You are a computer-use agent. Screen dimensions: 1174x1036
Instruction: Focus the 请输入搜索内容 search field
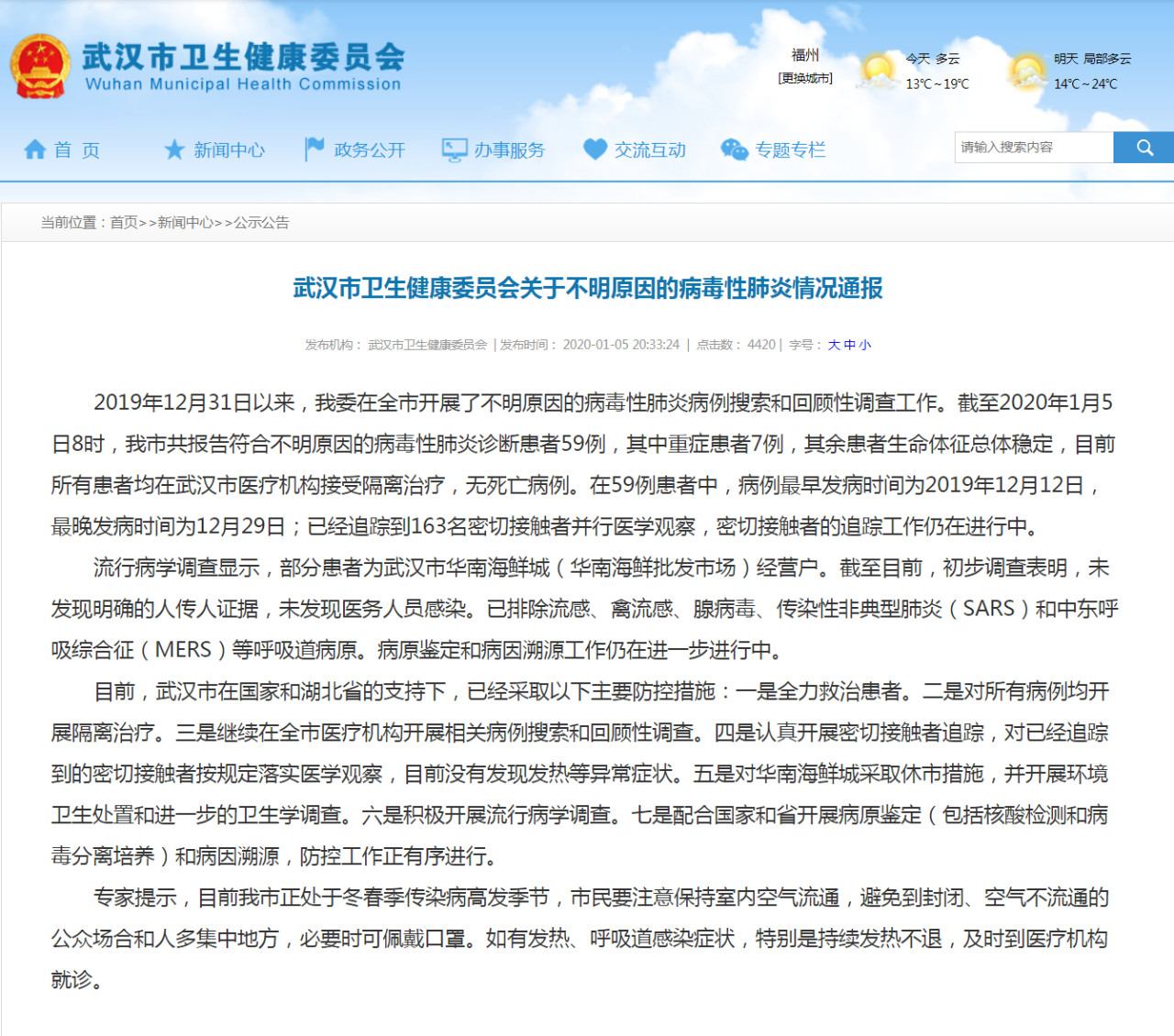pos(1034,148)
